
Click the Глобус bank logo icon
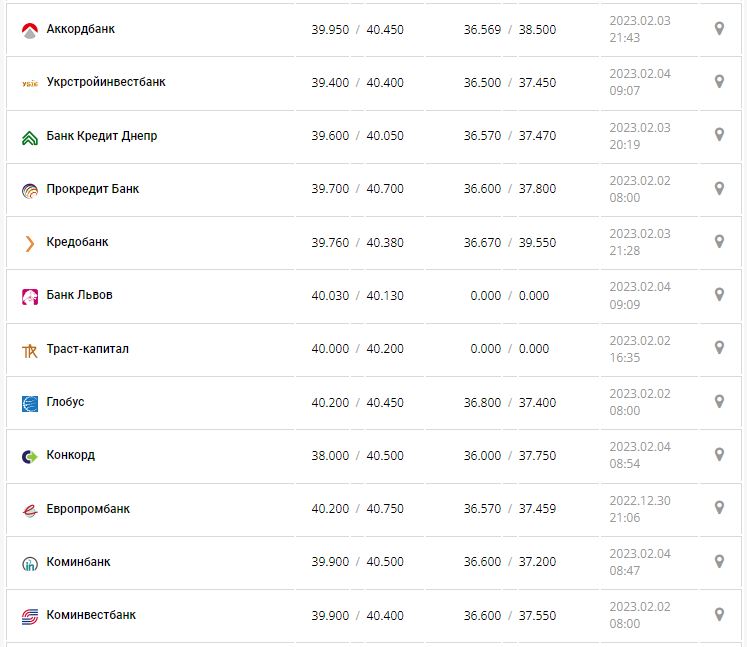point(29,403)
